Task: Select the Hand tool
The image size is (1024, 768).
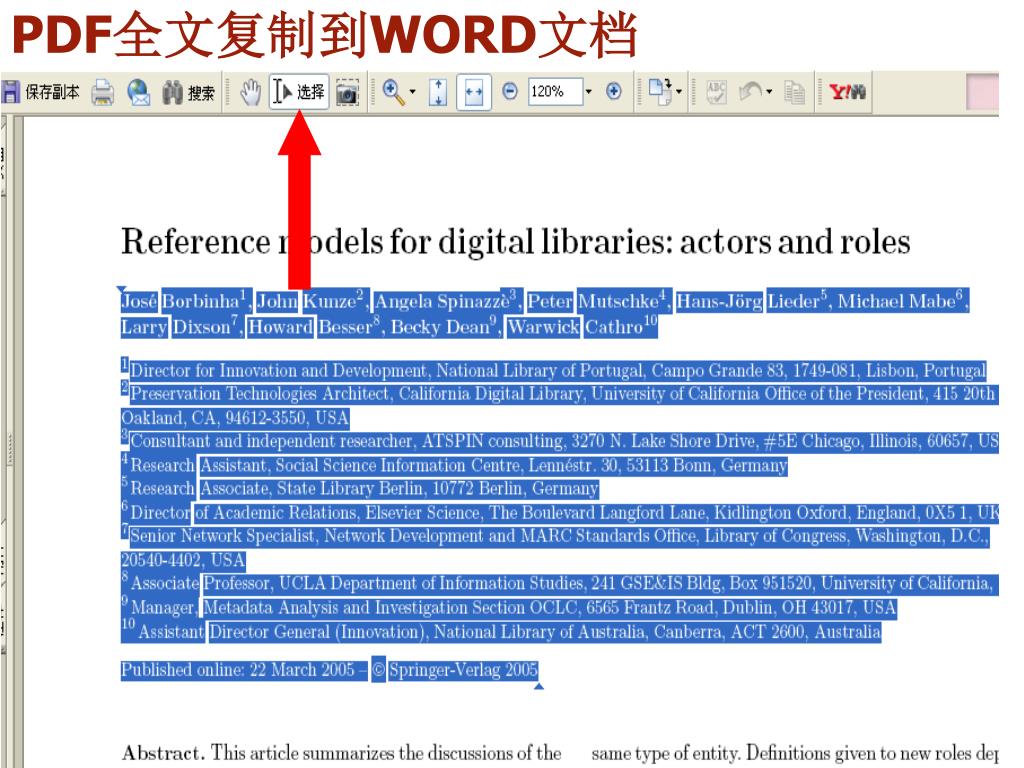Action: [249, 92]
